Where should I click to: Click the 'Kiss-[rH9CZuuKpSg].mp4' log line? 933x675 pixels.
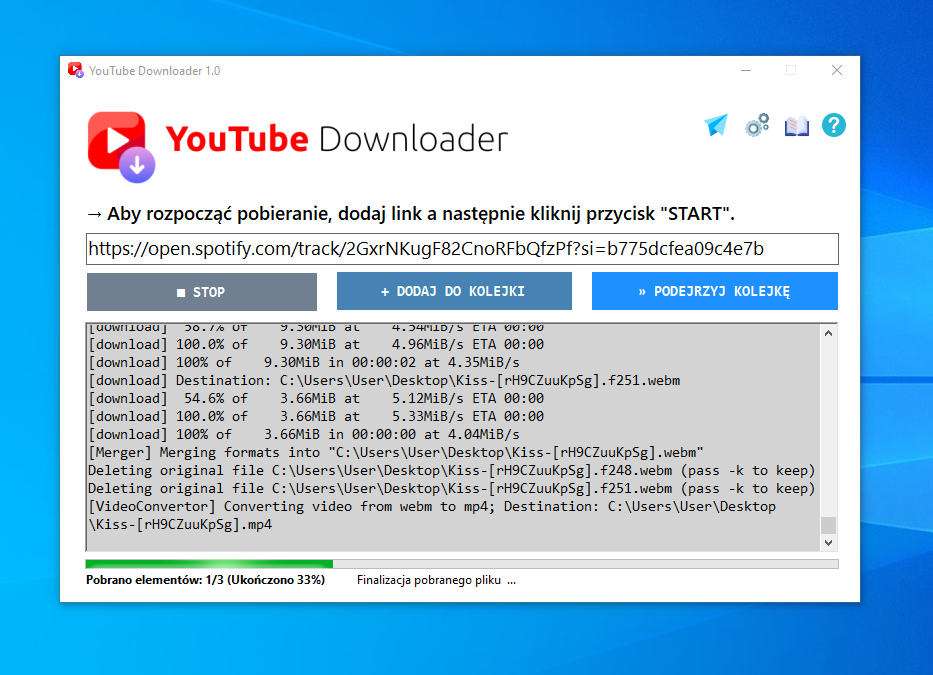point(180,524)
